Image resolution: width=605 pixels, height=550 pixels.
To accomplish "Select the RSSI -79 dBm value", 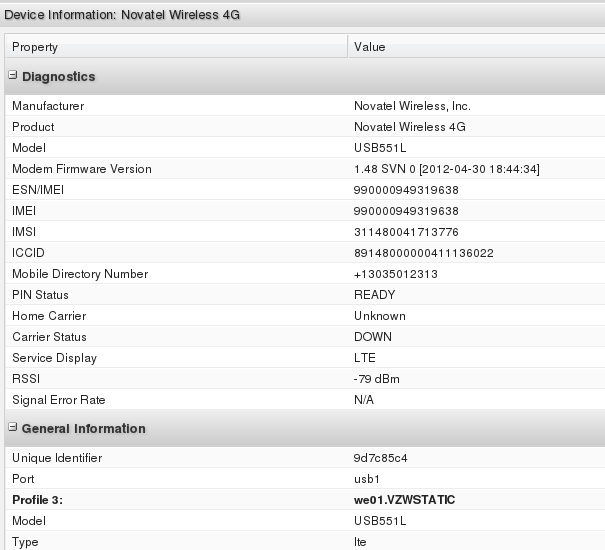I will coord(377,379).
